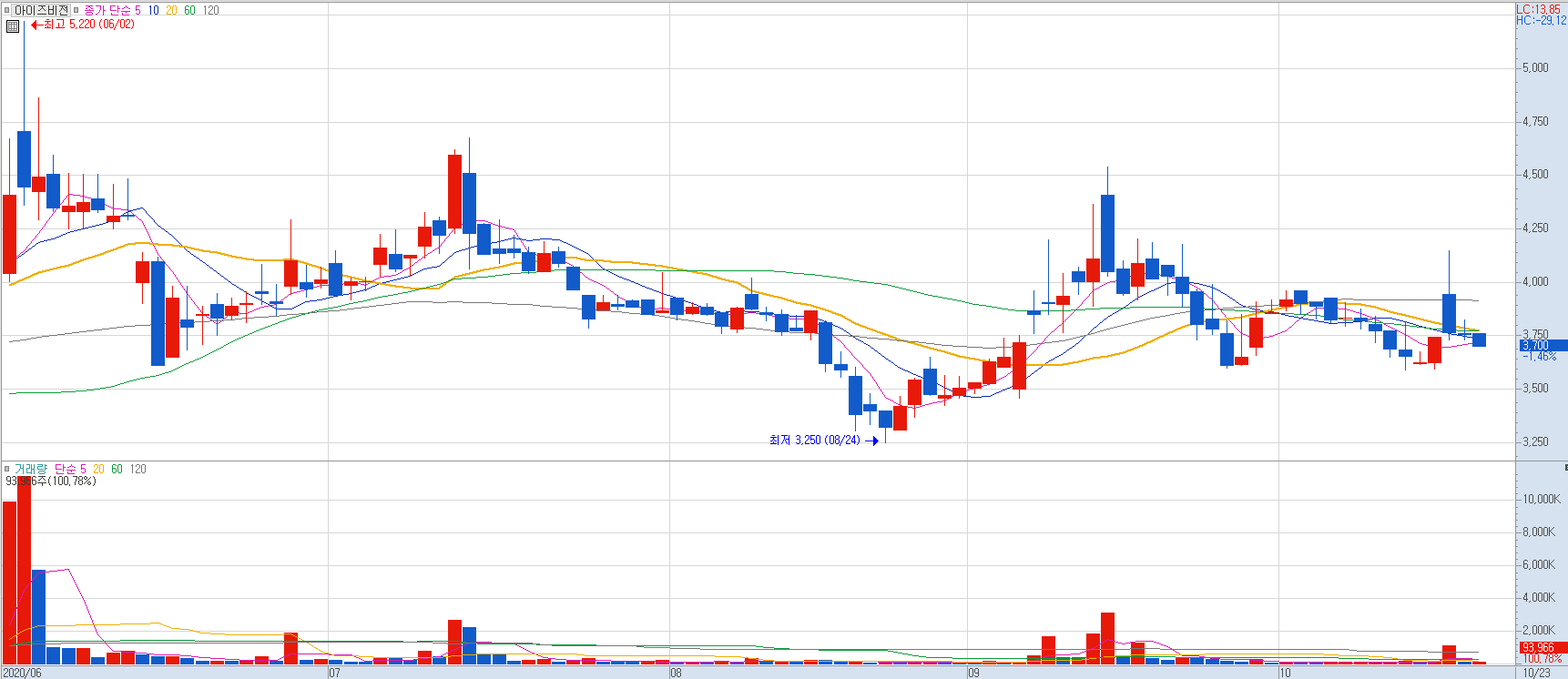Click the 4,750 price axis label

pyautogui.click(x=1535, y=121)
